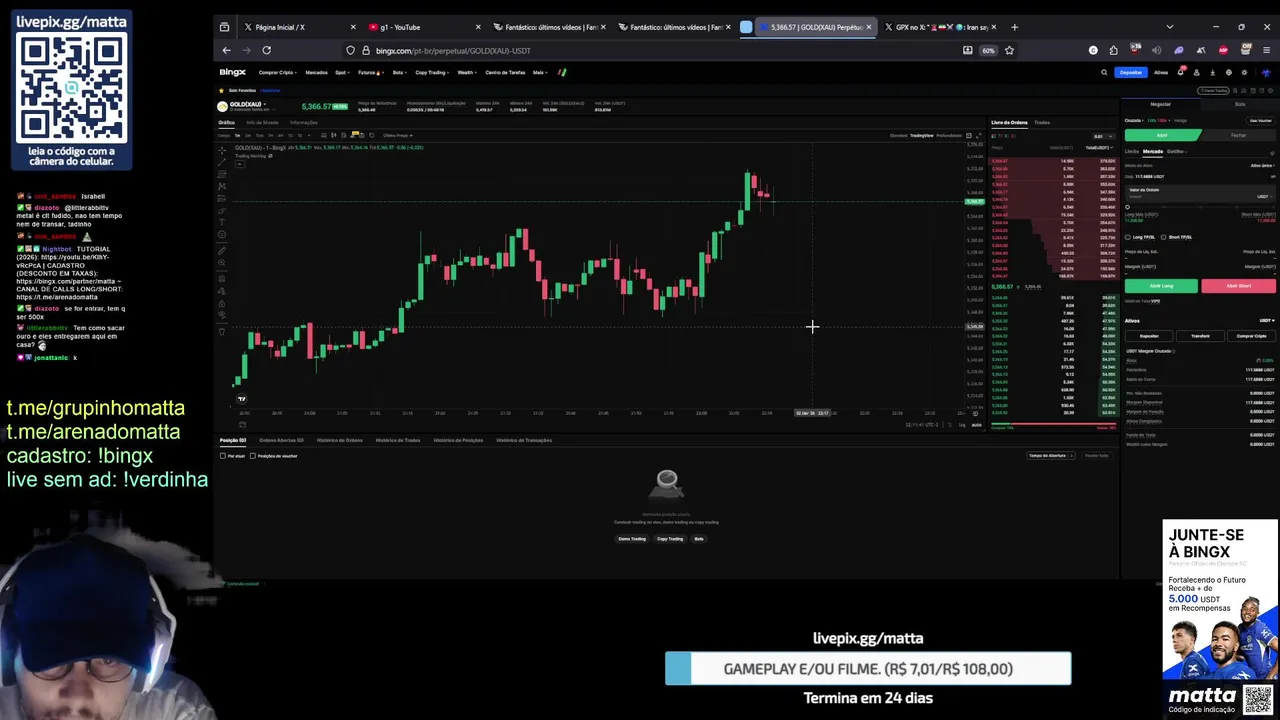This screenshot has height=720, width=1280.
Task: Open the GOLD(XAU) pair selector
Action: click(x=247, y=104)
